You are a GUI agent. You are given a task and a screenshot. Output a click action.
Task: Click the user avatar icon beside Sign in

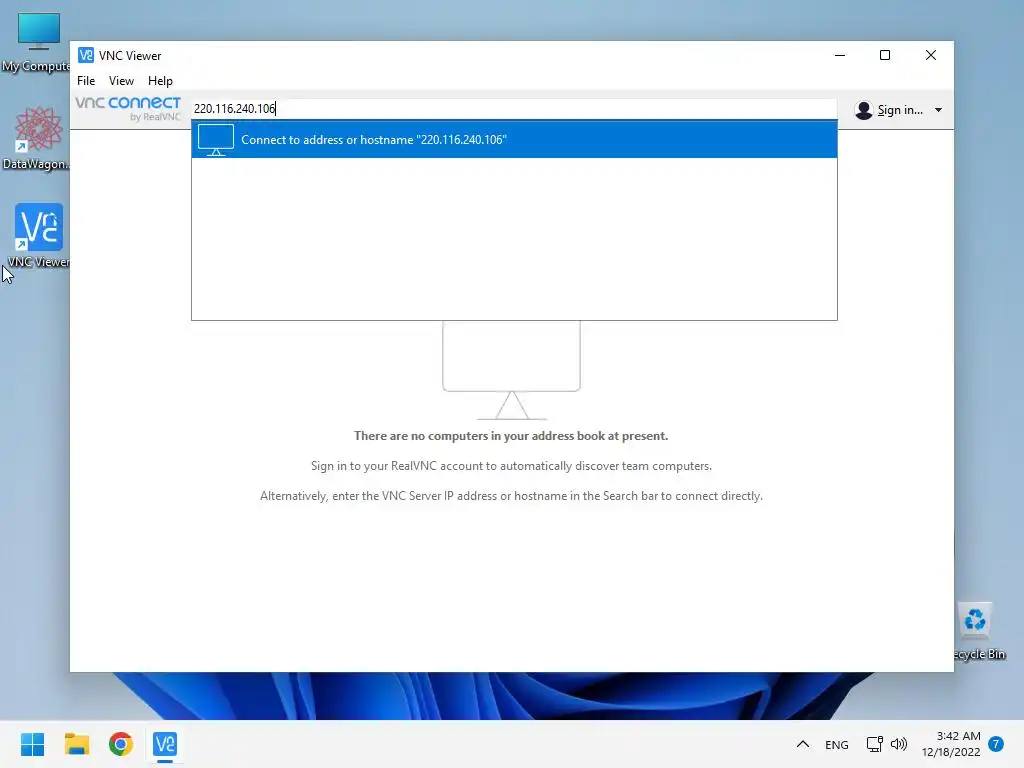point(863,110)
